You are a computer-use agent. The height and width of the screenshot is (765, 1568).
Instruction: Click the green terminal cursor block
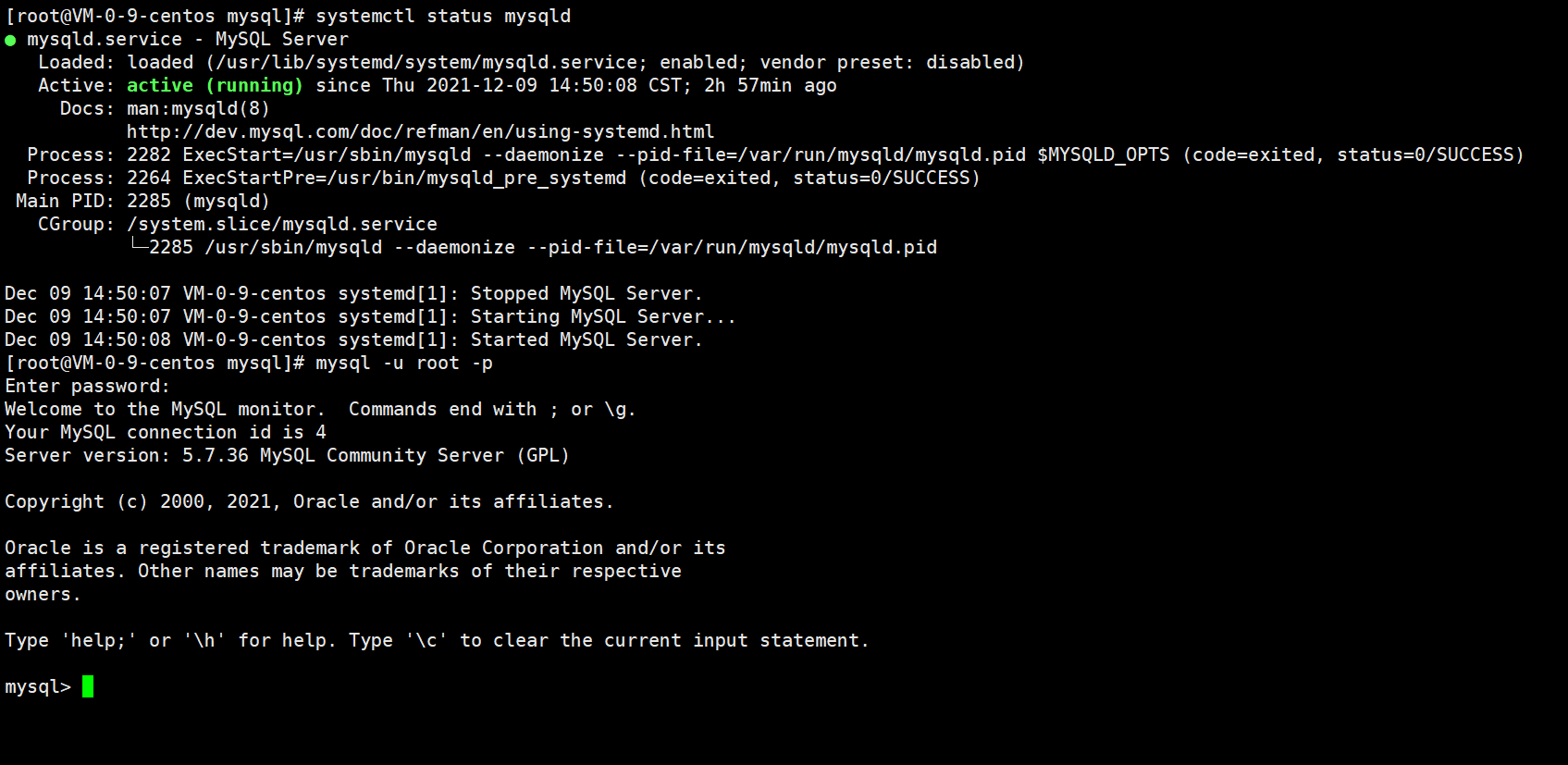click(88, 686)
